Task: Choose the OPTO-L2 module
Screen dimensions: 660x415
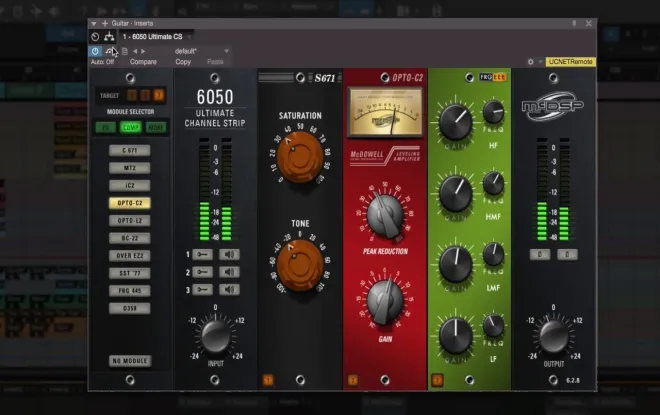Action: pos(130,221)
